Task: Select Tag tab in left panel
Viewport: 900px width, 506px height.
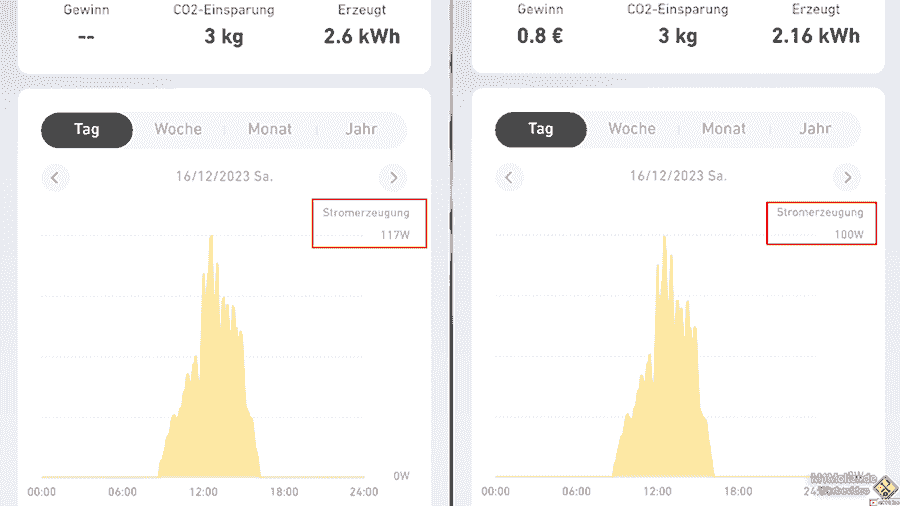Action: click(x=87, y=129)
